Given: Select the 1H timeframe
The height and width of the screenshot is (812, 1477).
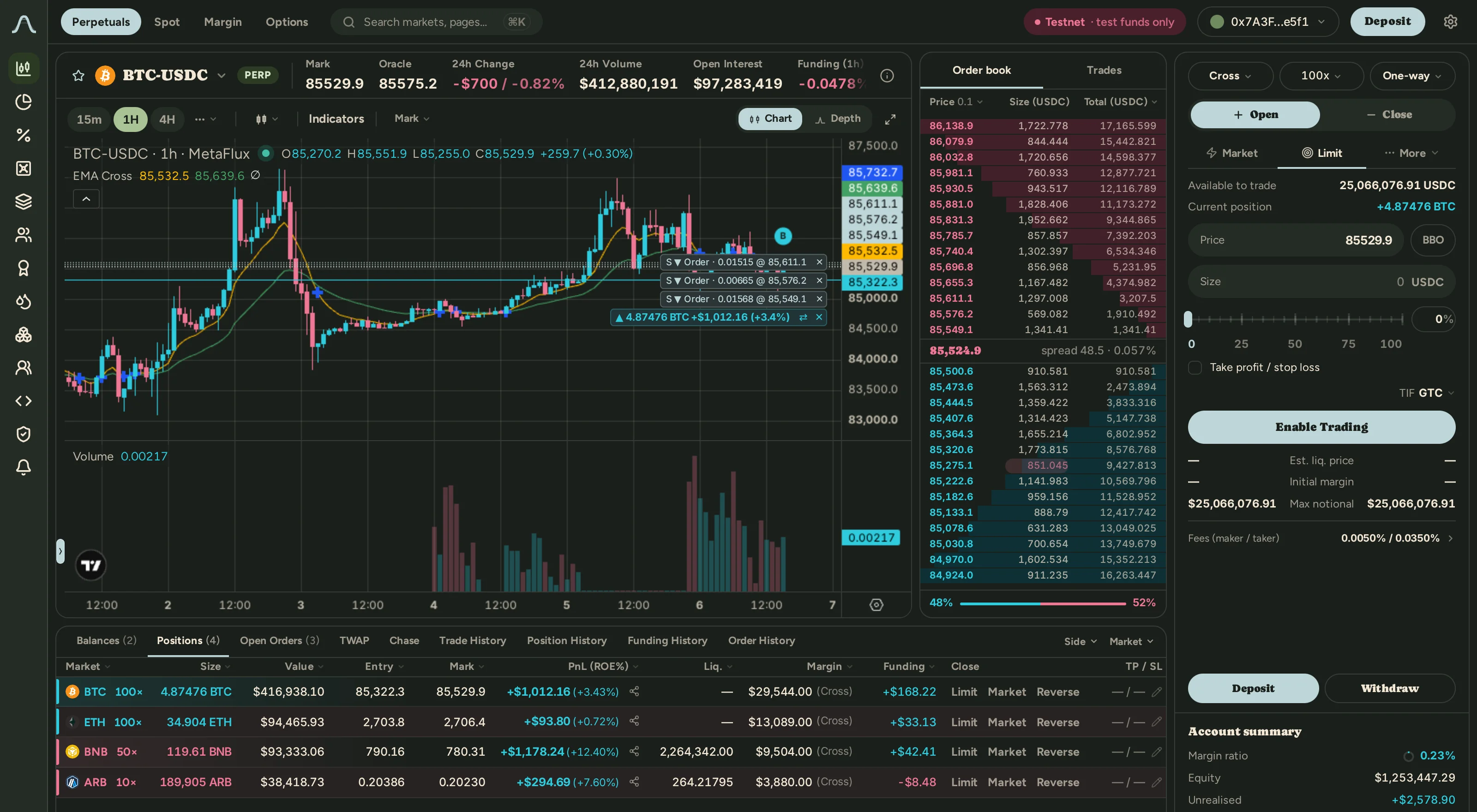Looking at the screenshot, I should point(130,119).
